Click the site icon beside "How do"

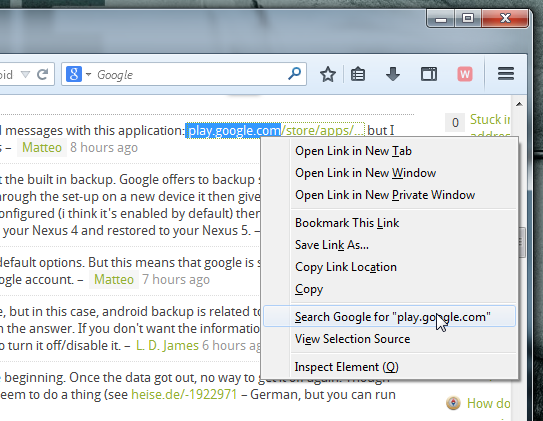tap(453, 403)
